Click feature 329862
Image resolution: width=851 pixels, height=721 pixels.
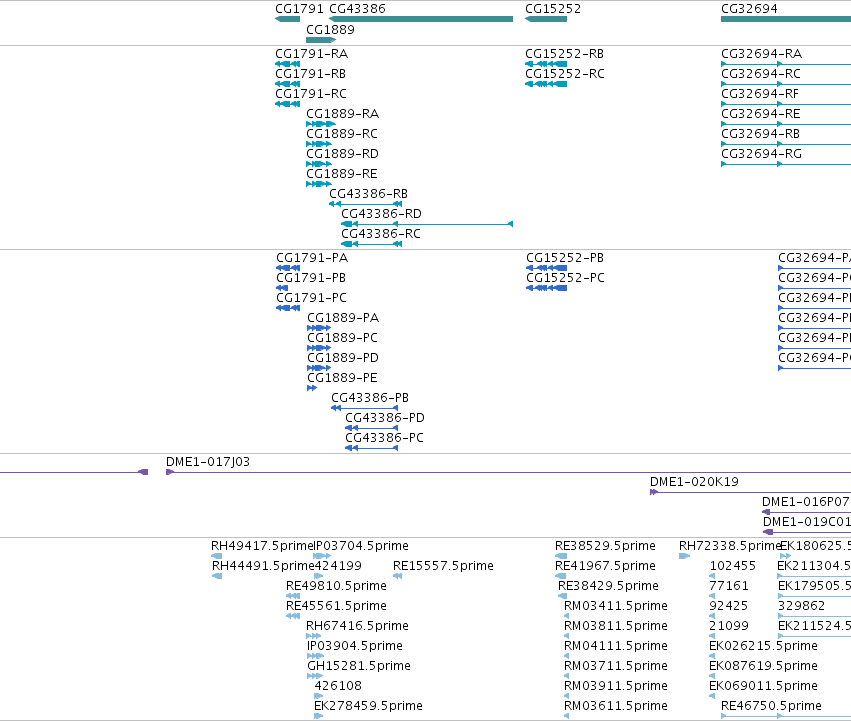[801, 606]
